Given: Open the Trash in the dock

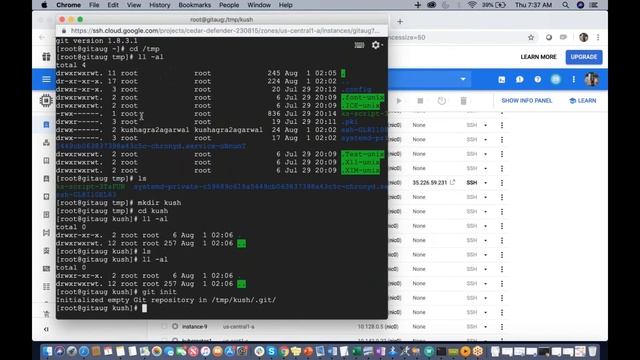Looking at the screenshot, I should point(592,351).
